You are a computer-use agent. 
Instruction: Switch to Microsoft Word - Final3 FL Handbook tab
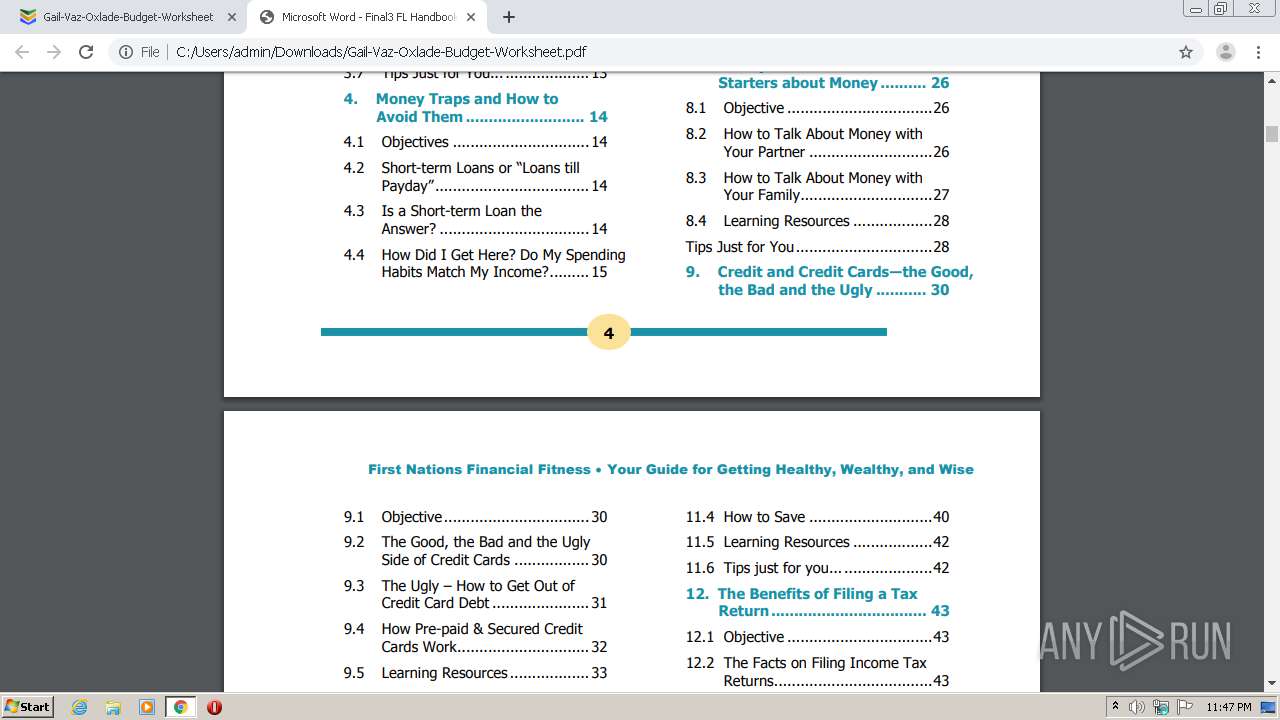[x=368, y=17]
